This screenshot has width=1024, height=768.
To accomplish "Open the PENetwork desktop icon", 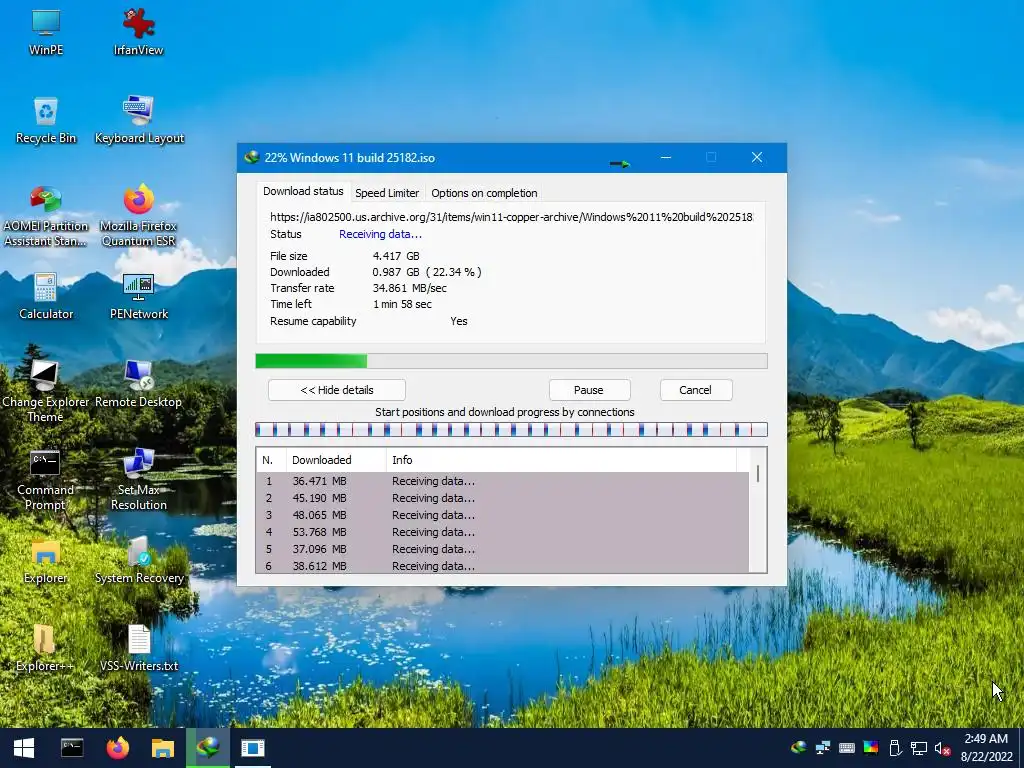I will tap(138, 296).
